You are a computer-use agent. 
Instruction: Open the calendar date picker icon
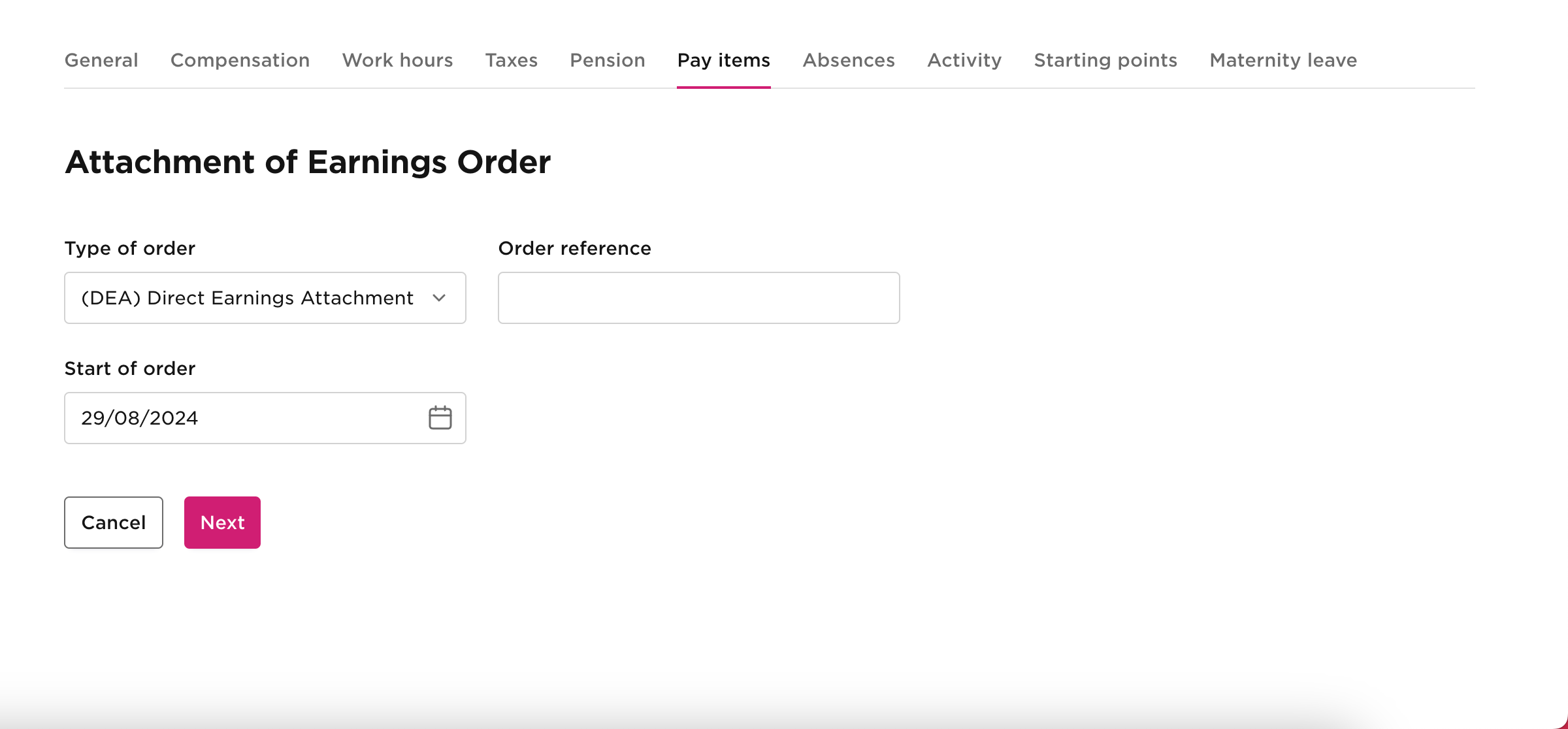pos(440,418)
